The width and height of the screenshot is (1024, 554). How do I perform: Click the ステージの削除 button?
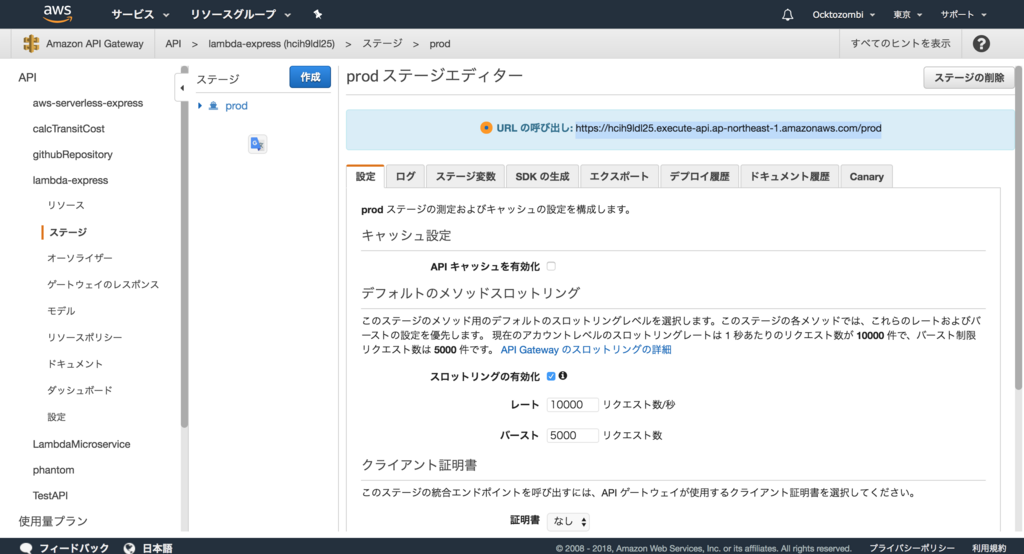click(x=968, y=78)
